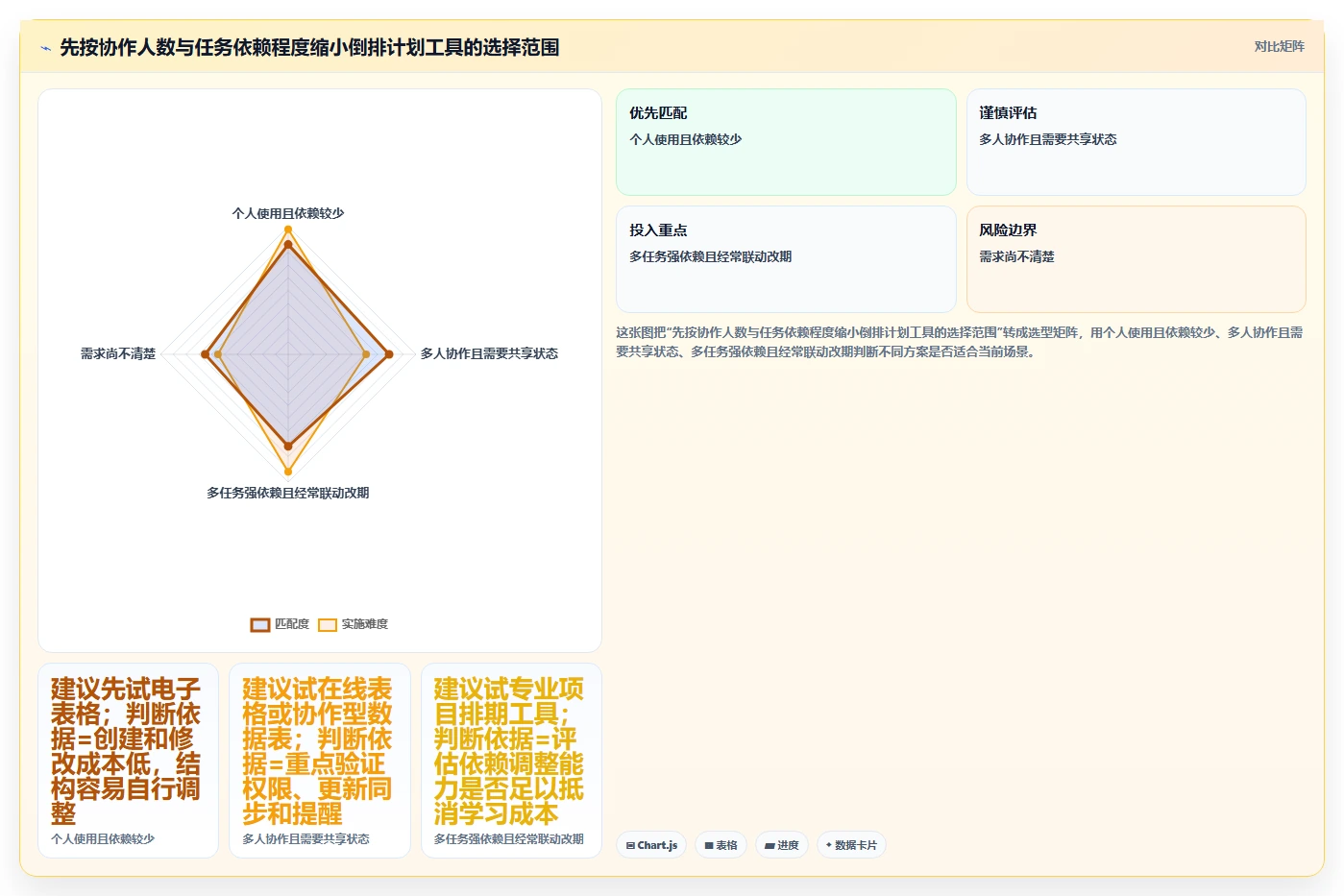Click the icon in the 数据卡片 tag

point(829,845)
